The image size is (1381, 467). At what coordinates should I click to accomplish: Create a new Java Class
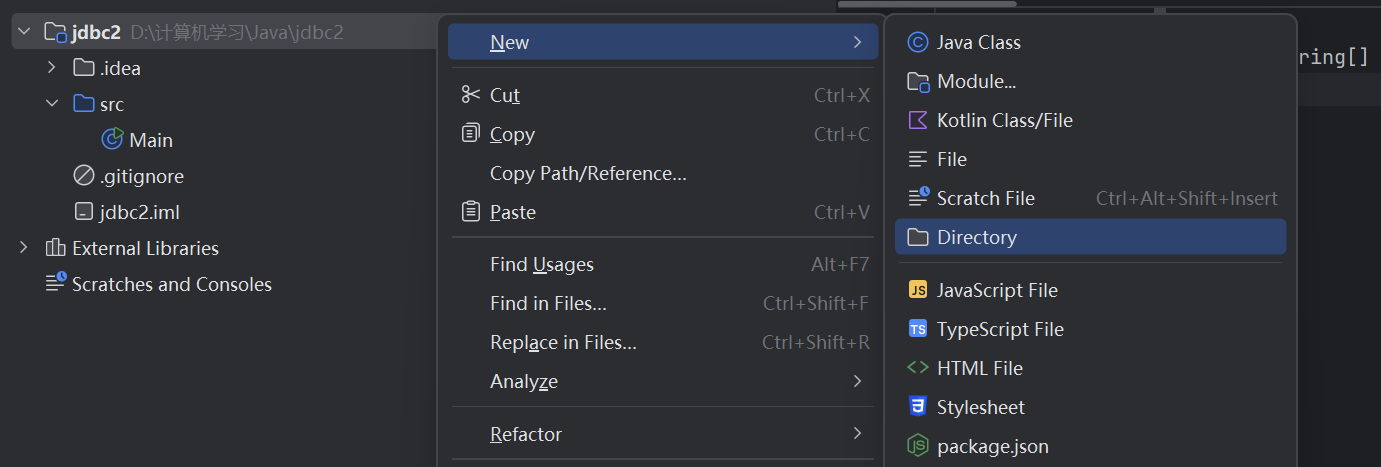(x=1090, y=42)
